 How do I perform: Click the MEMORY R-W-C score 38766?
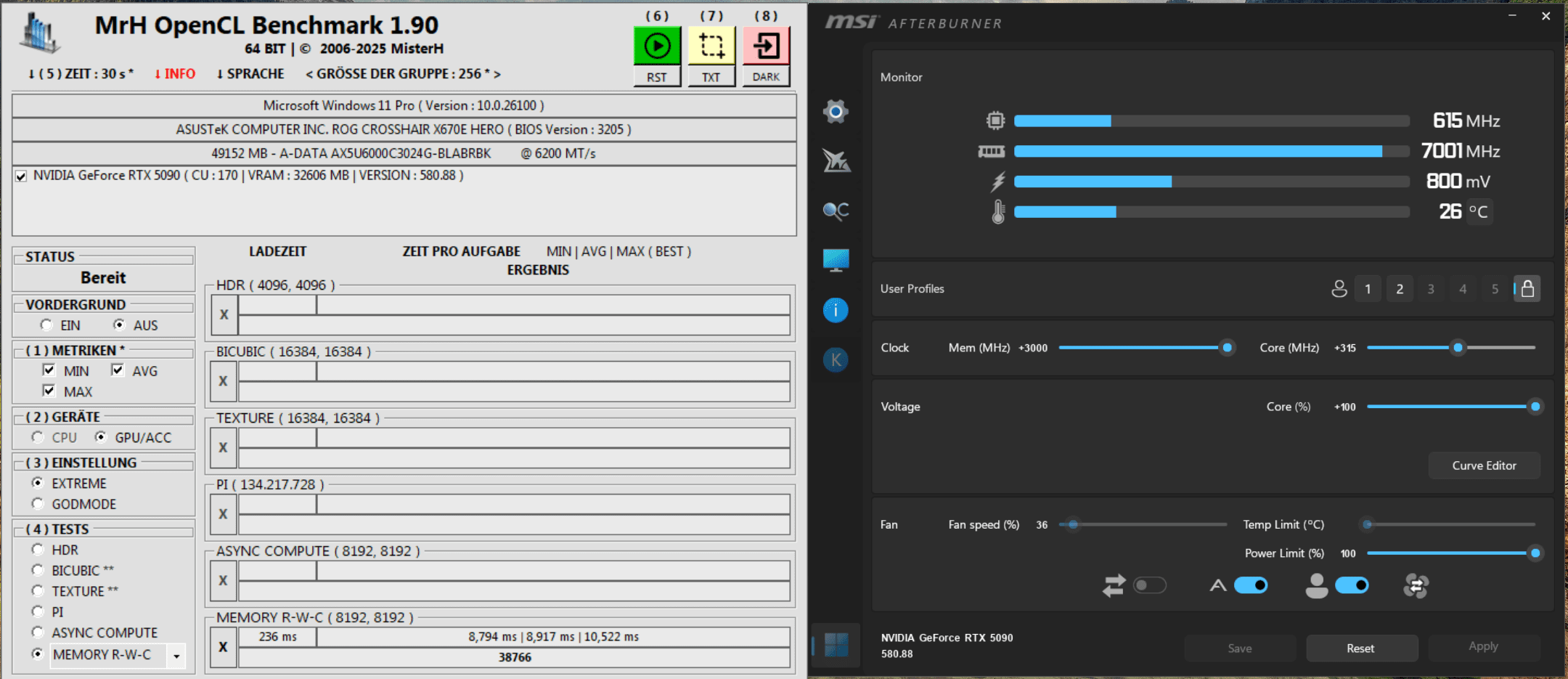pos(515,657)
